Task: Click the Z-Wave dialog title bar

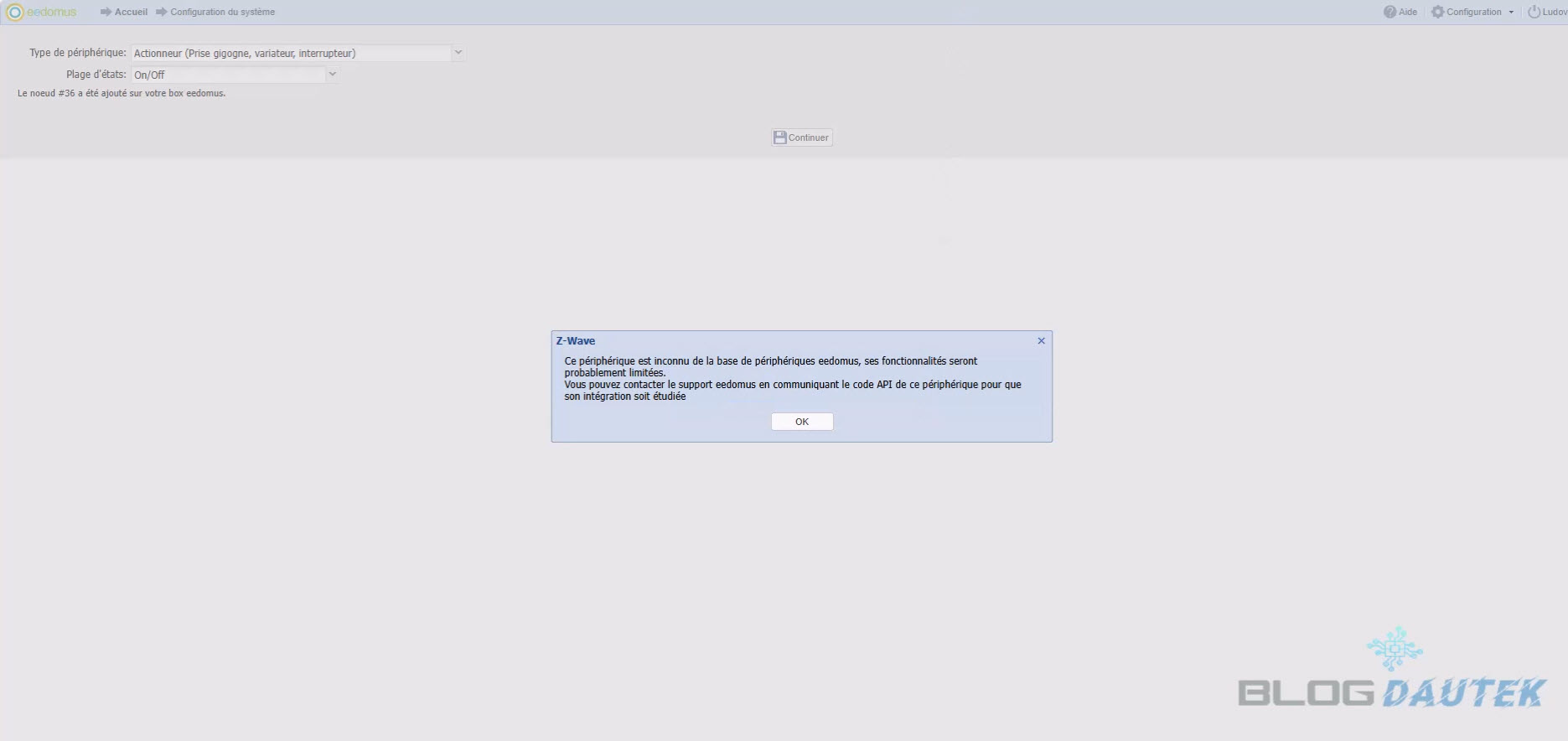Action: pos(788,340)
